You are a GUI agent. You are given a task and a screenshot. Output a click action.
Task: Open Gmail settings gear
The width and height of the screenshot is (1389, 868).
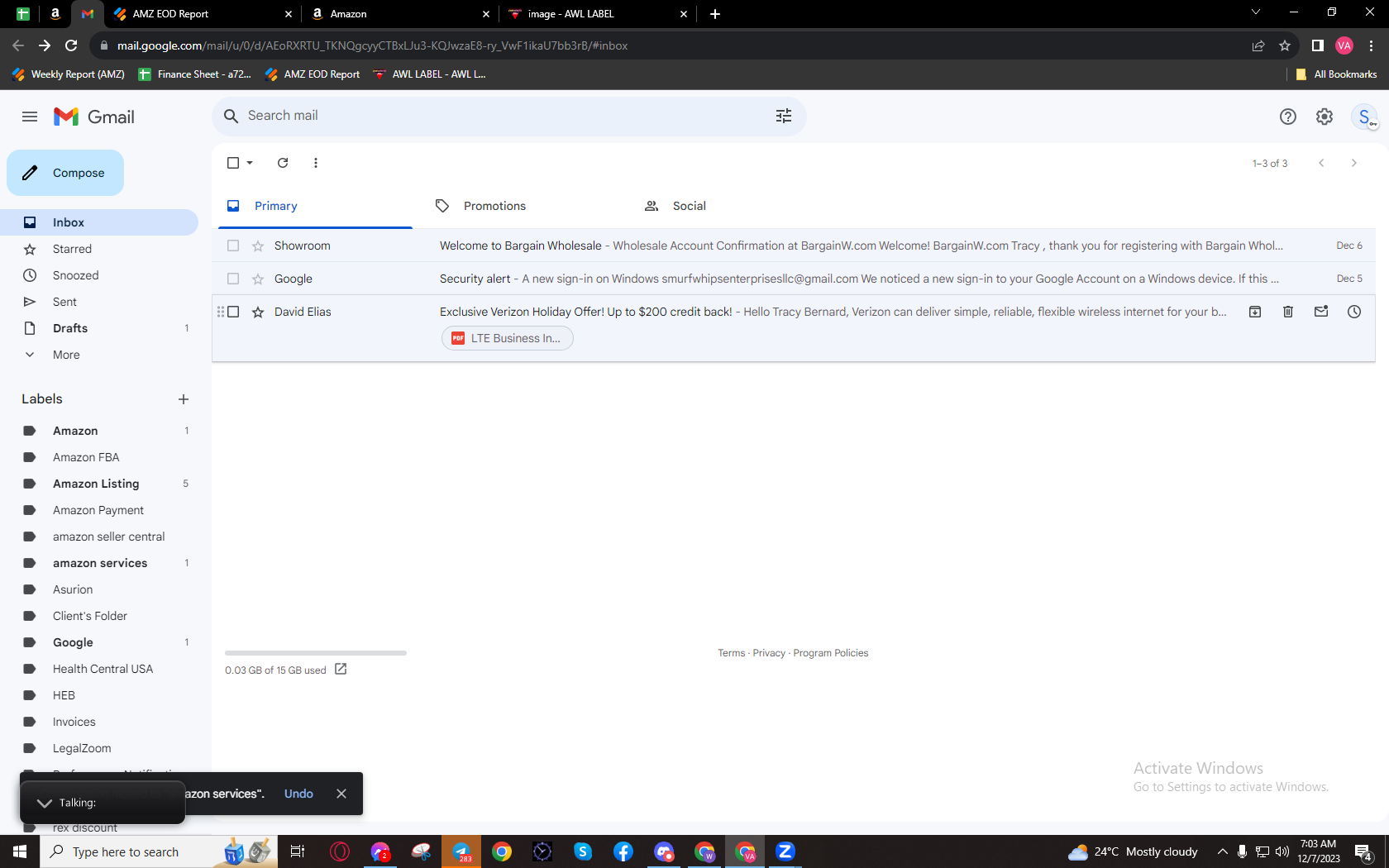tap(1325, 117)
